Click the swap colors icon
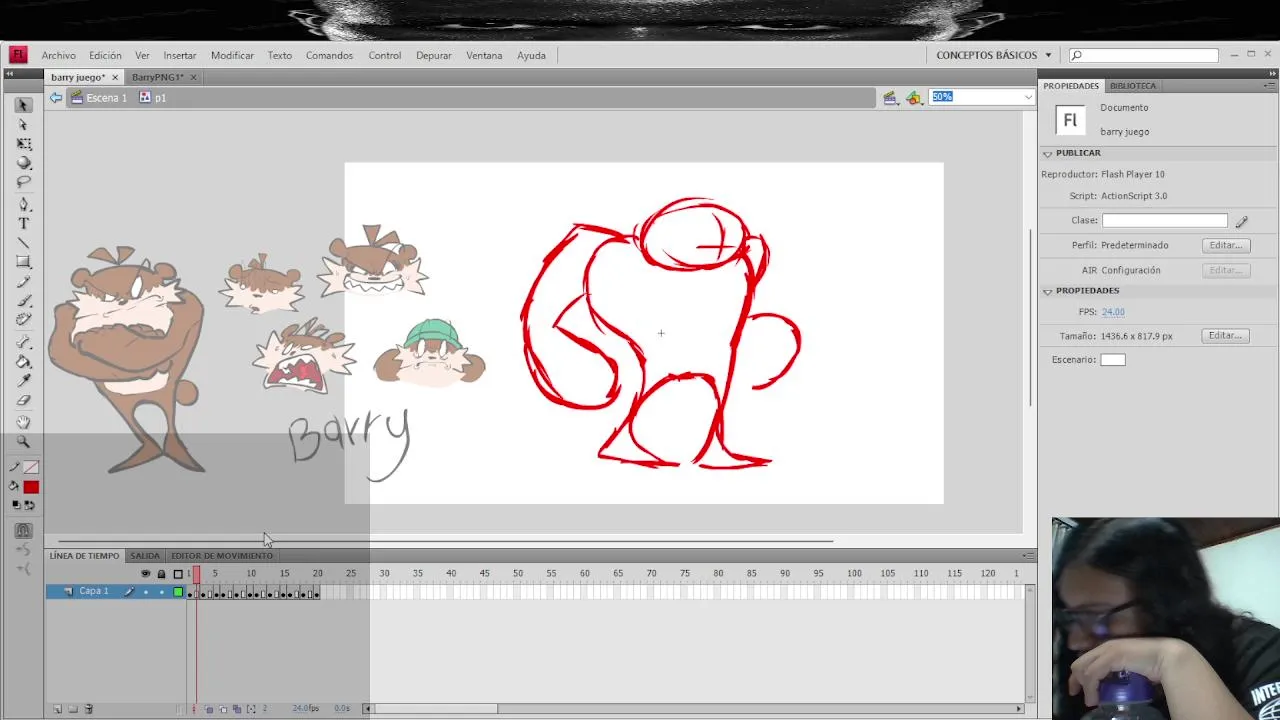Image resolution: width=1280 pixels, height=720 pixels. coord(30,505)
